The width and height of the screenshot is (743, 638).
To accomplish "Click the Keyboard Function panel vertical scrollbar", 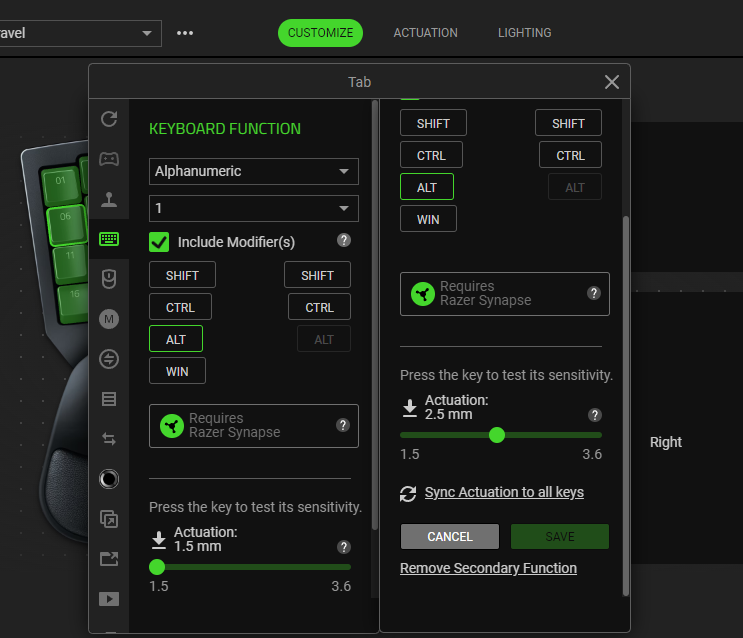I will tap(375, 315).
